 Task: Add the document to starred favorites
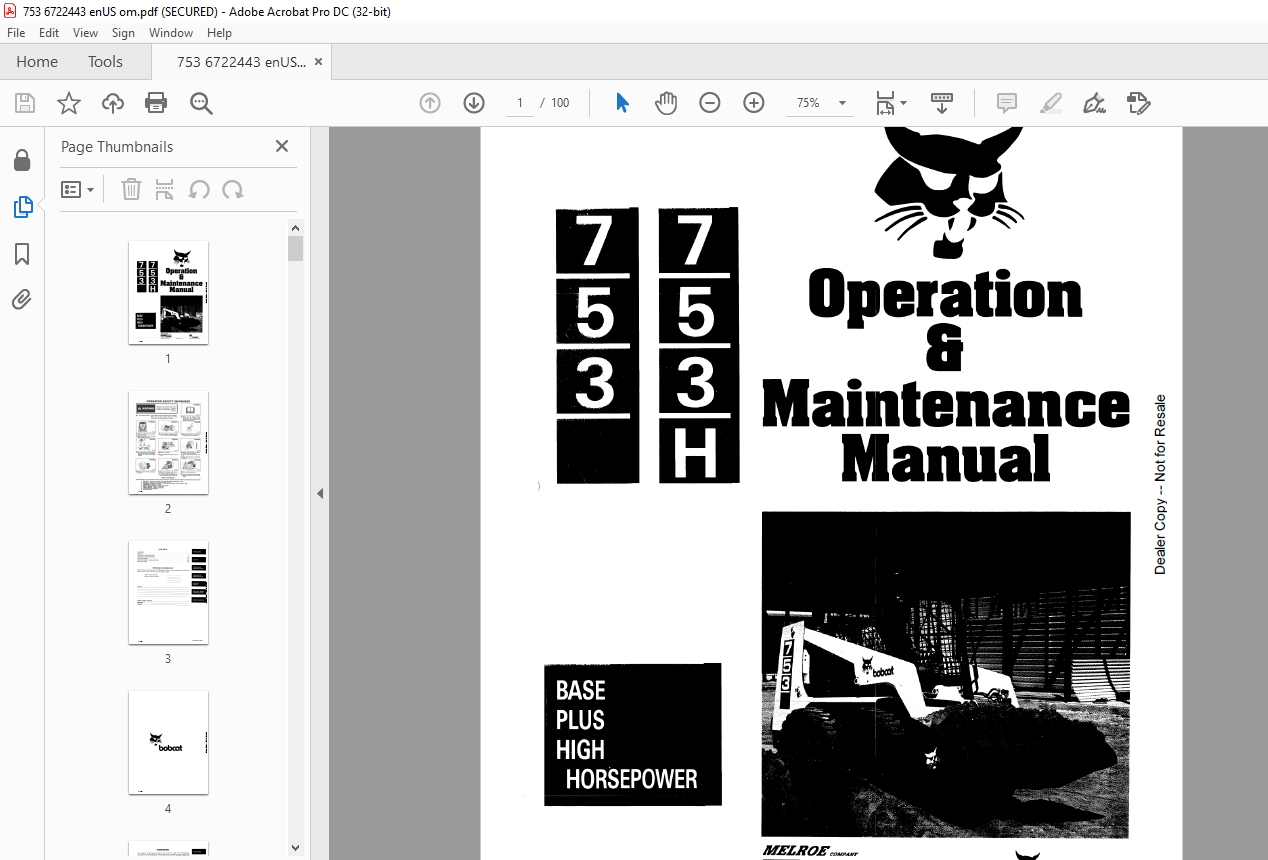click(x=69, y=103)
